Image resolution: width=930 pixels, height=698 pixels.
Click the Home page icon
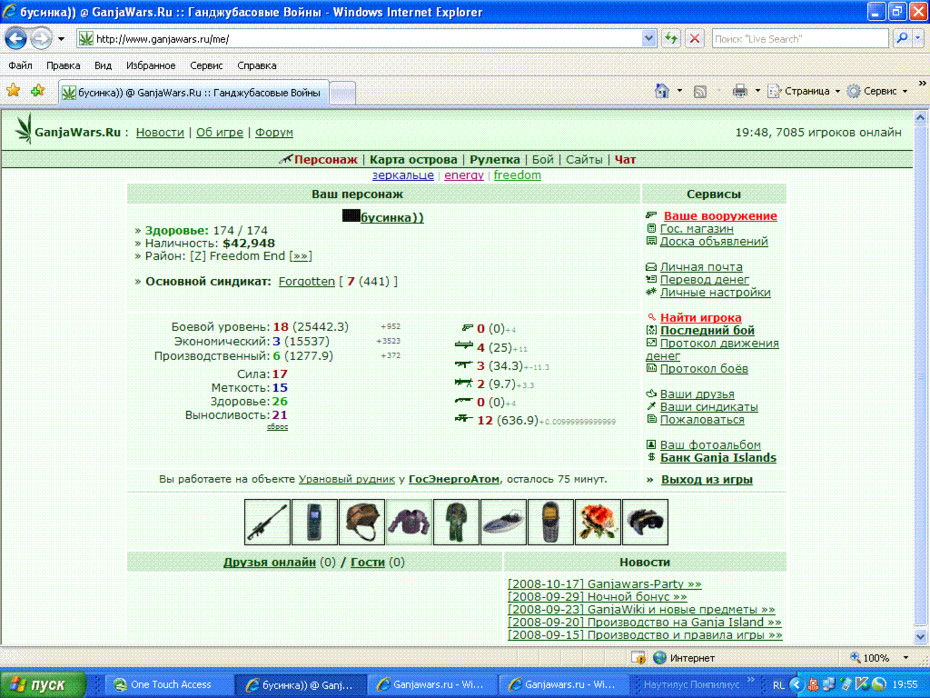[x=662, y=91]
